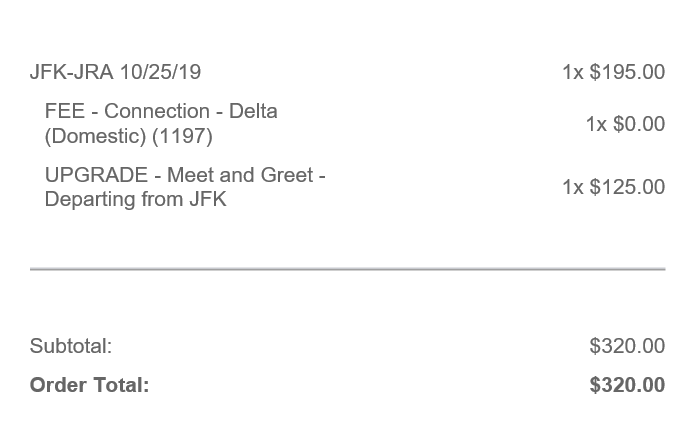This screenshot has height=423, width=692.
Task: Click UPGRADE - Meet and Greet text
Action: point(185,175)
